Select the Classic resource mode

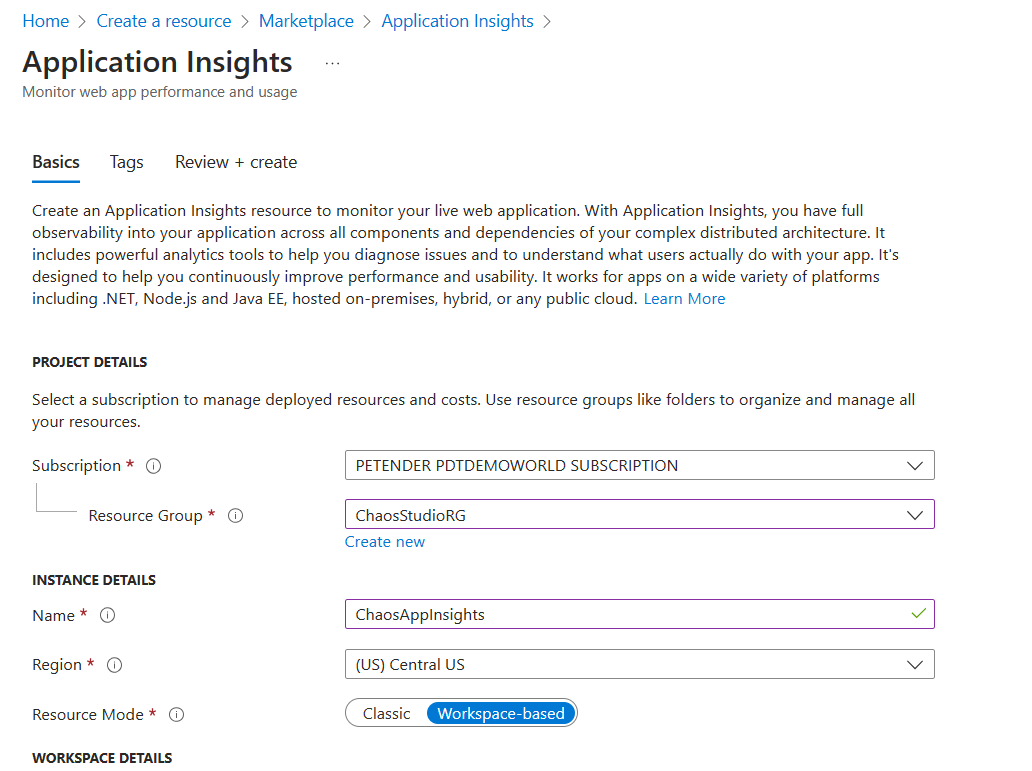point(386,713)
